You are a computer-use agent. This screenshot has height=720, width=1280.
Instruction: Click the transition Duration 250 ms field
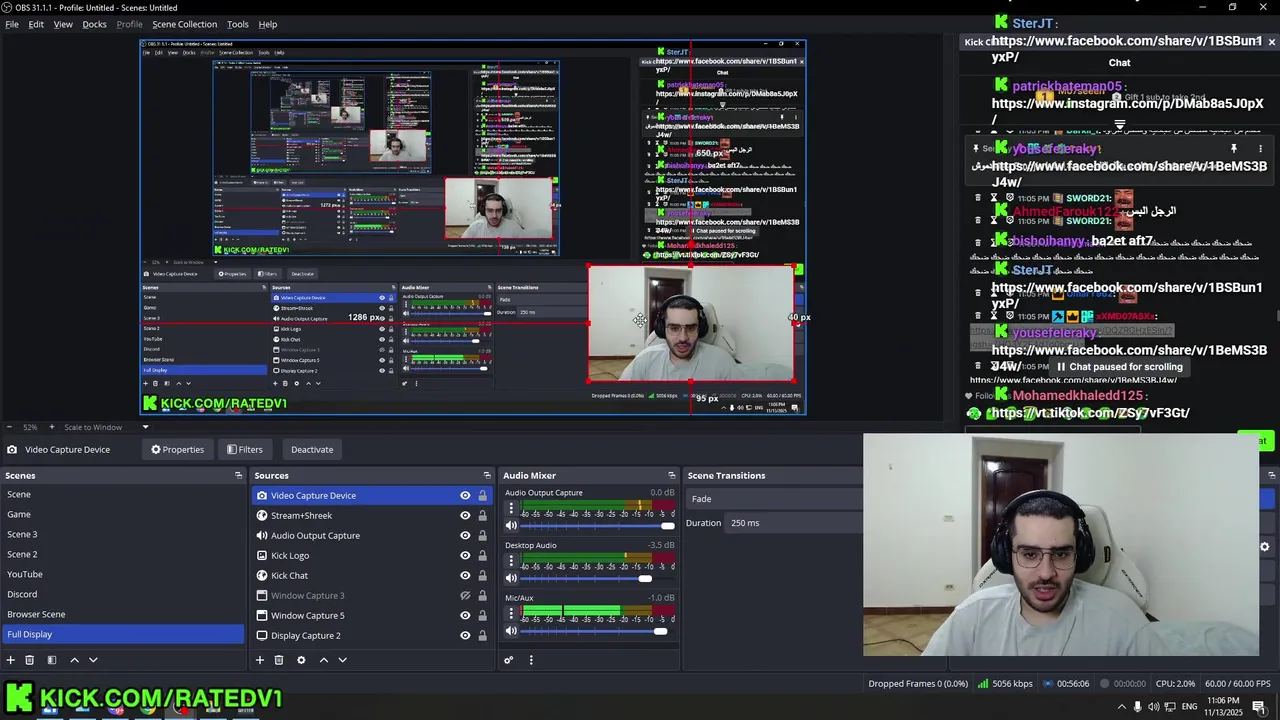point(794,523)
